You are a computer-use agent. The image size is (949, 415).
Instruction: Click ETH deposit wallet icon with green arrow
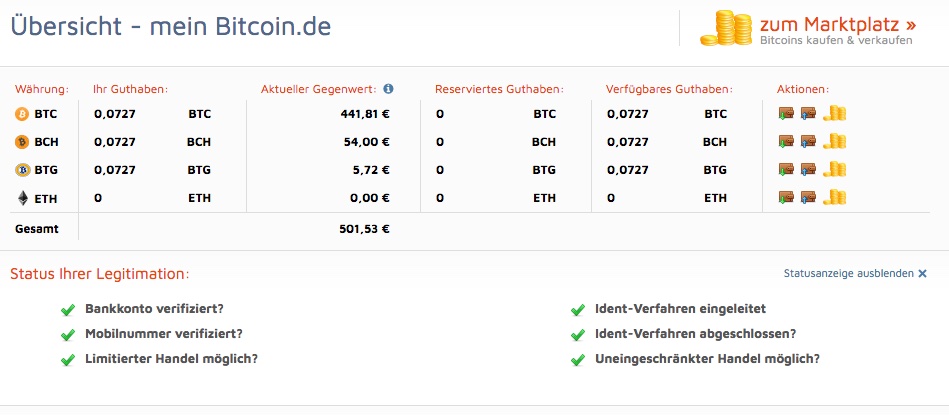pos(786,197)
